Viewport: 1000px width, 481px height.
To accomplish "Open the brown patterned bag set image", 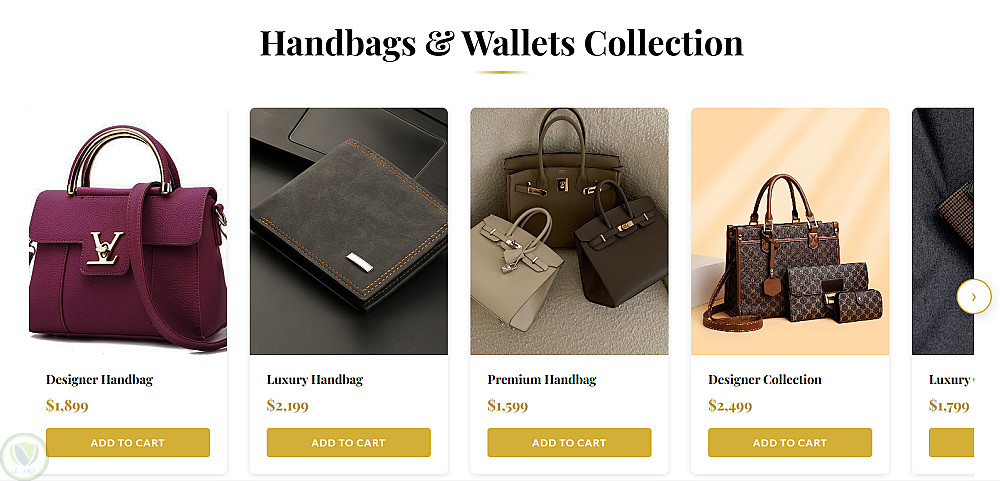I will (790, 231).
